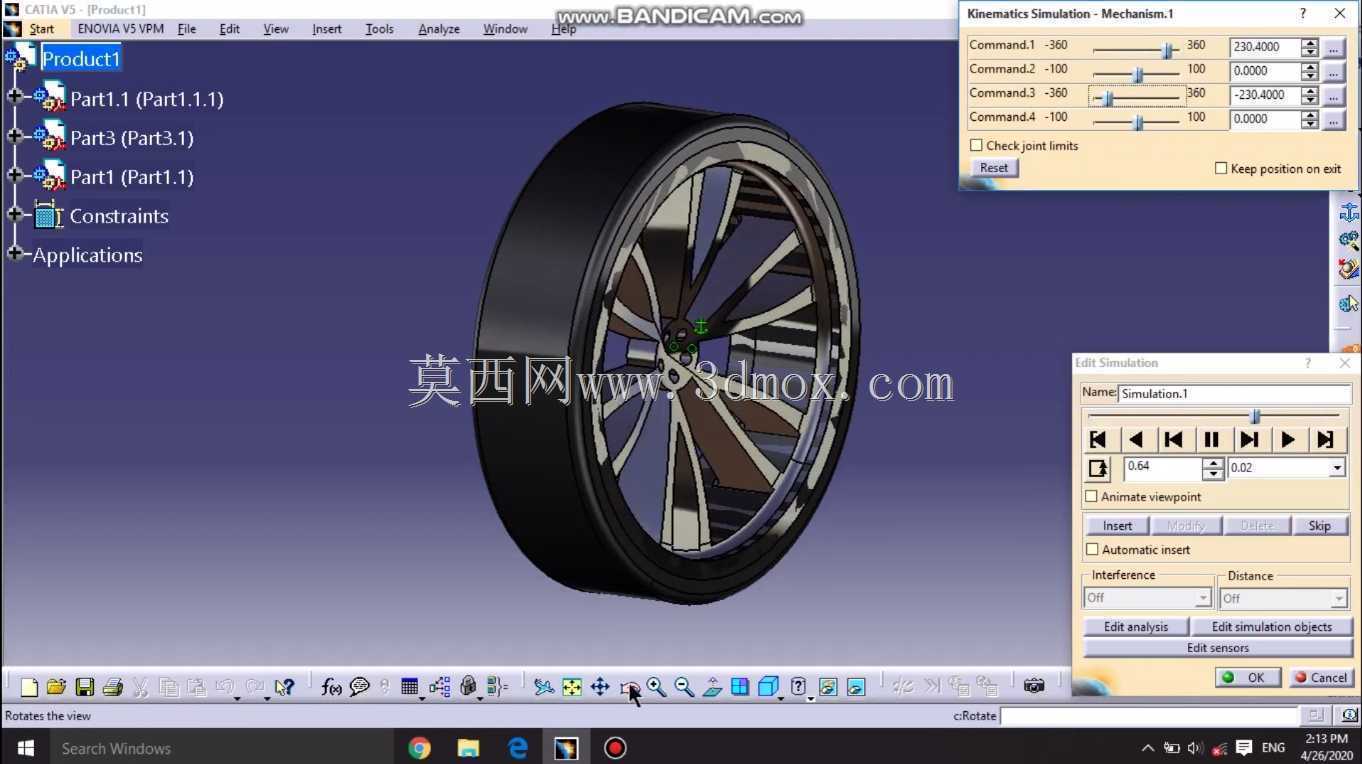Click the Skip button
This screenshot has width=1362, height=764.
[x=1320, y=526]
